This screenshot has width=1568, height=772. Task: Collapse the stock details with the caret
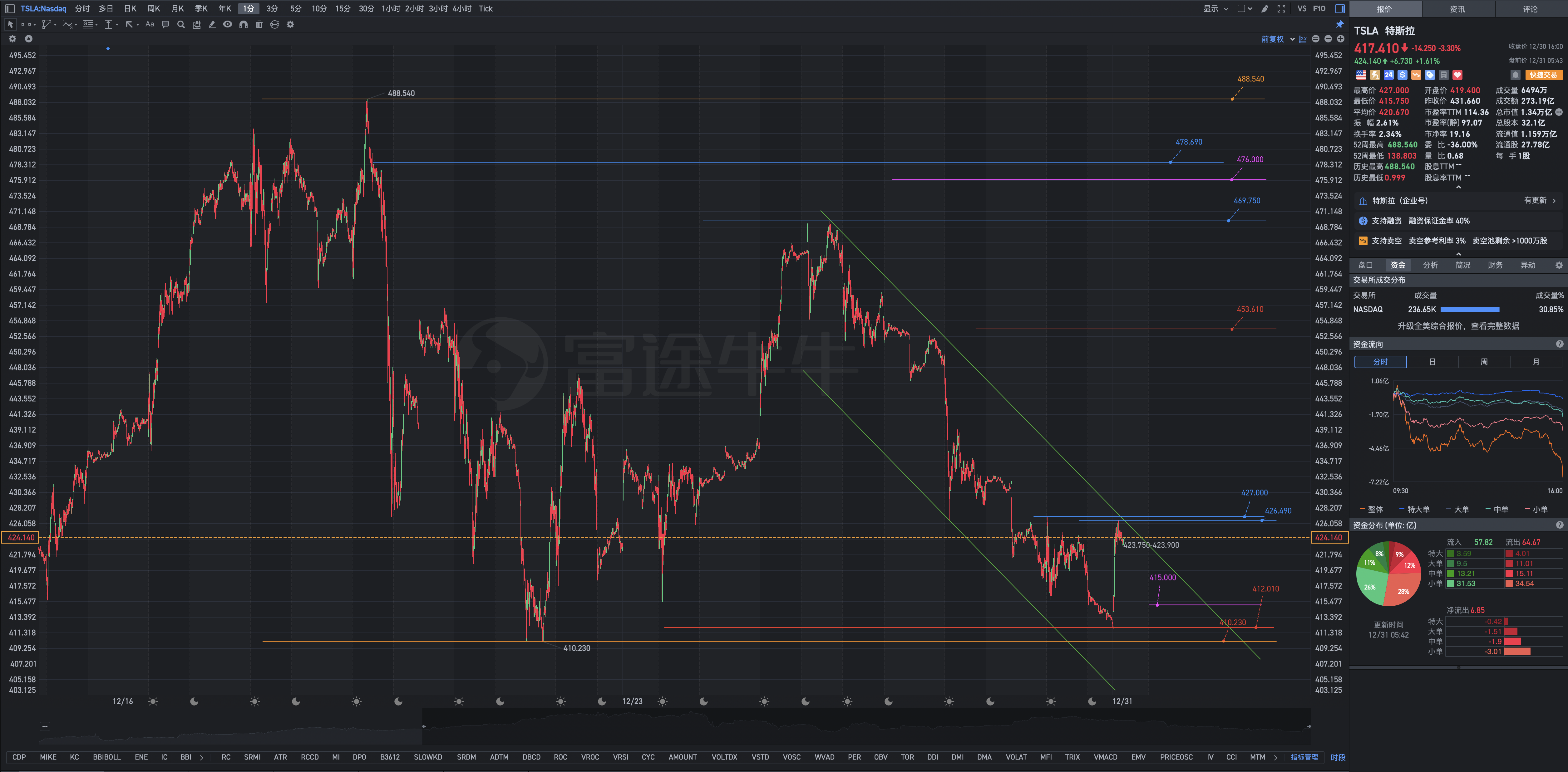coord(1458,187)
